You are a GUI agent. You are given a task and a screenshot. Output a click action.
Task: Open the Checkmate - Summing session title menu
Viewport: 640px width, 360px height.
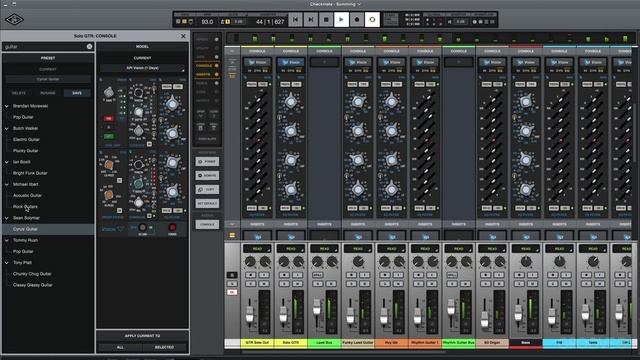tap(335, 4)
